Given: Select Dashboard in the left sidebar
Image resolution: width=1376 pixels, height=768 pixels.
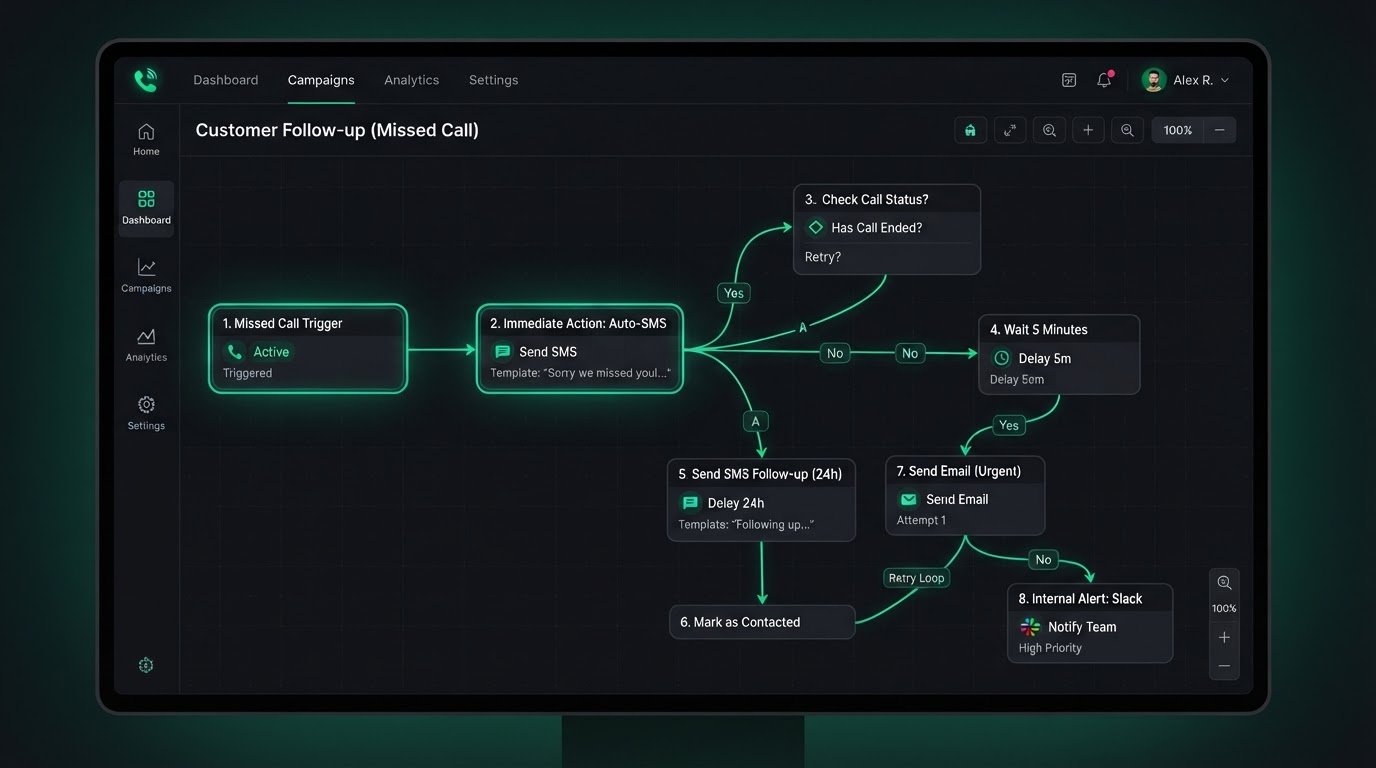Looking at the screenshot, I should point(146,208).
